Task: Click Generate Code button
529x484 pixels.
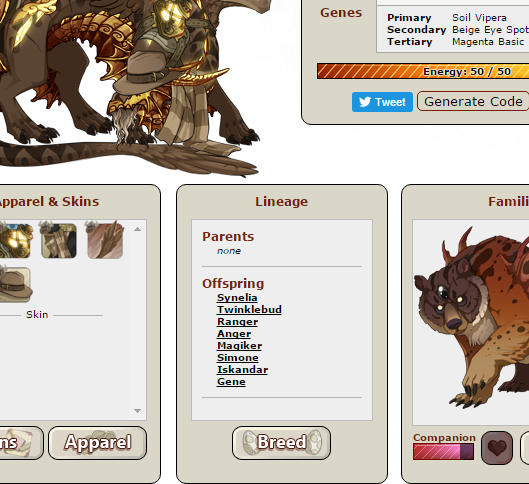Action: tap(473, 101)
